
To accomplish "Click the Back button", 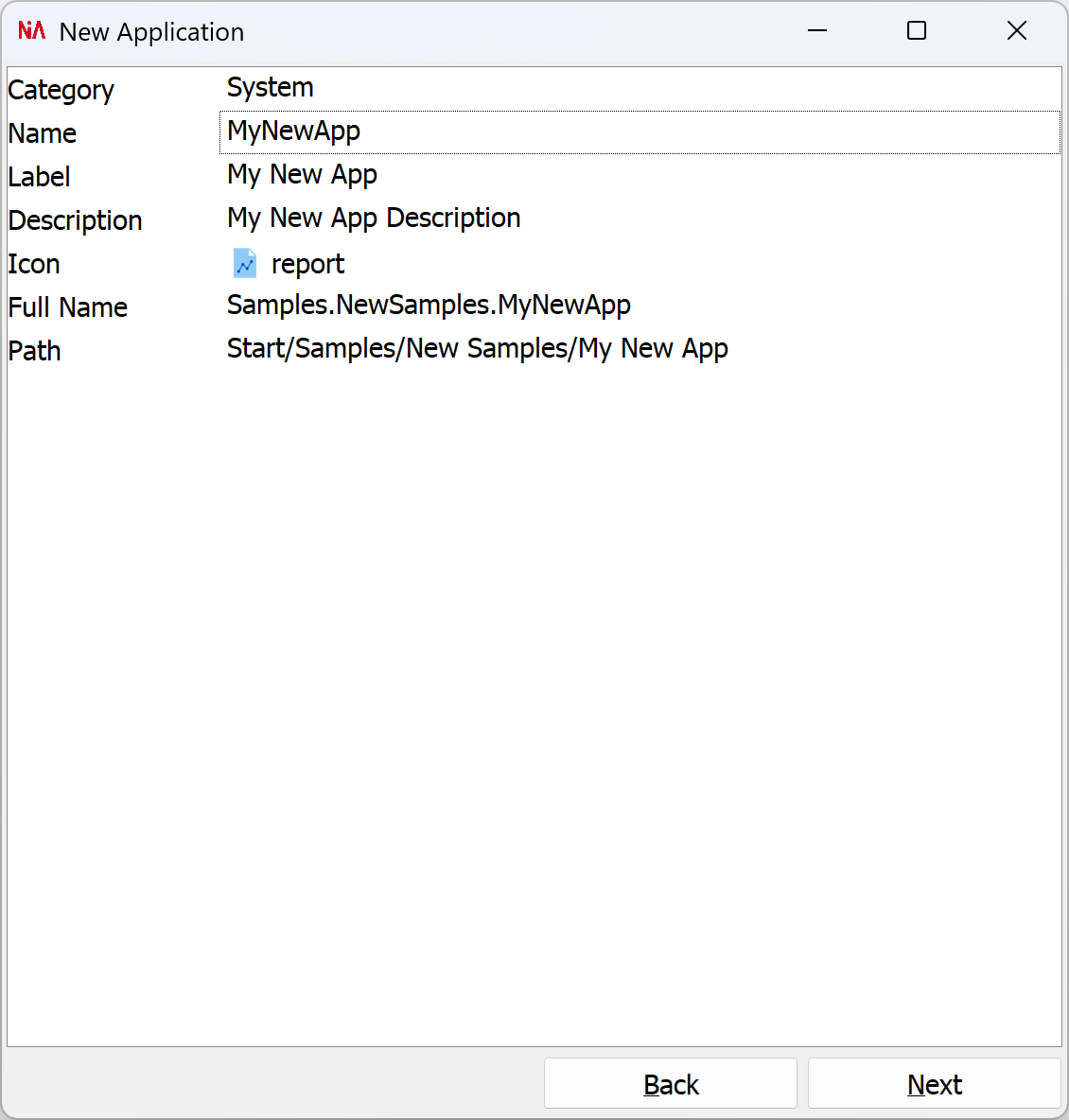I will (x=671, y=1084).
